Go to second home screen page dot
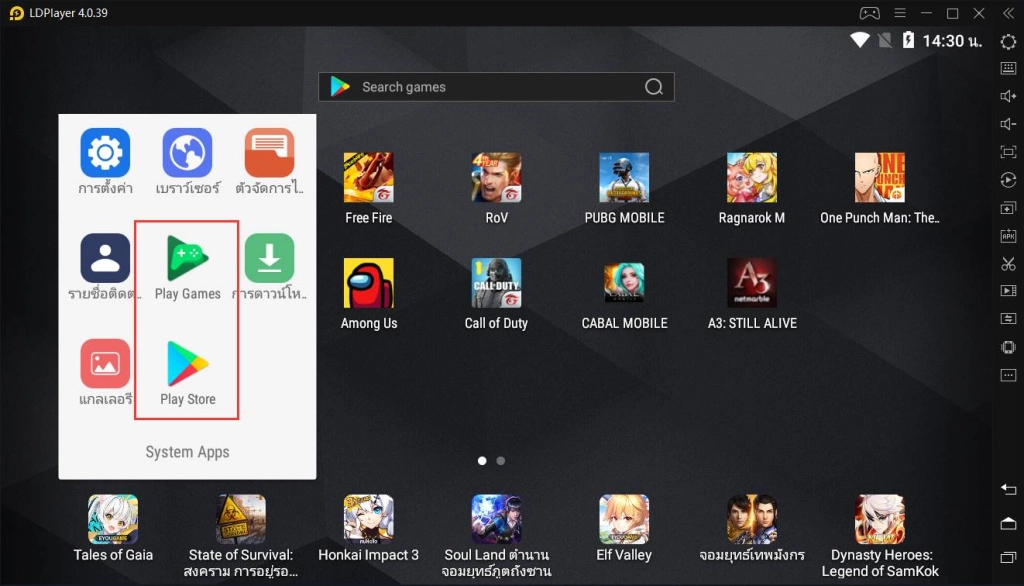The width and height of the screenshot is (1024, 586). pyautogui.click(x=501, y=461)
